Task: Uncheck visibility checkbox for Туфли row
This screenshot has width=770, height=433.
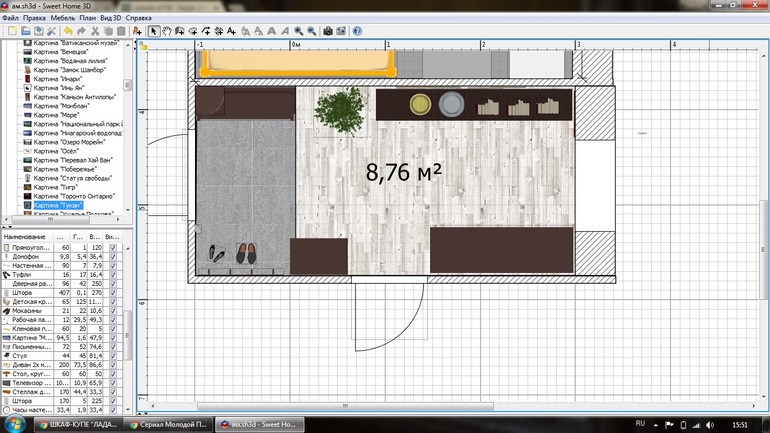Action: click(x=113, y=275)
